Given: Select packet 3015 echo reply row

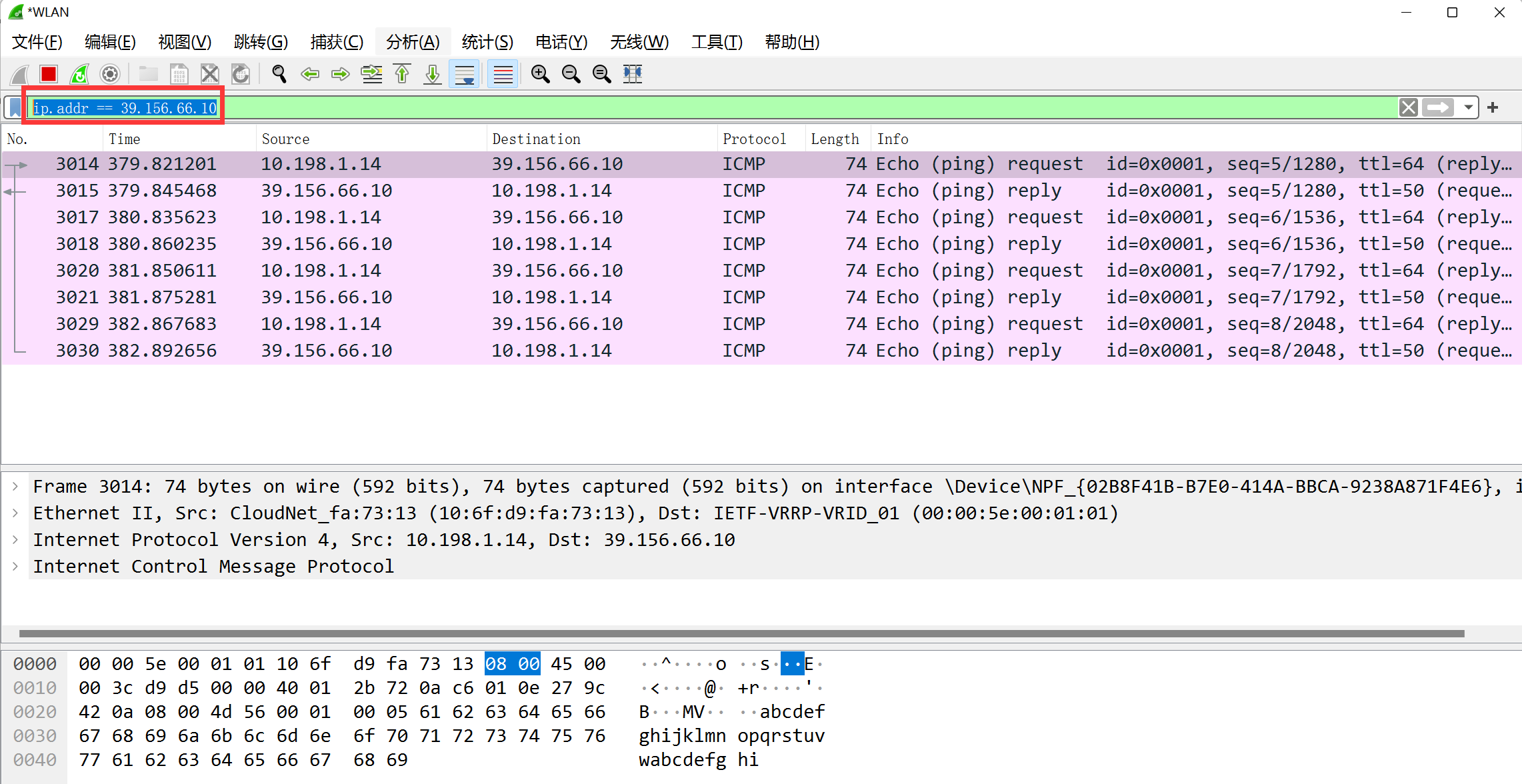Looking at the screenshot, I should click(761, 191).
